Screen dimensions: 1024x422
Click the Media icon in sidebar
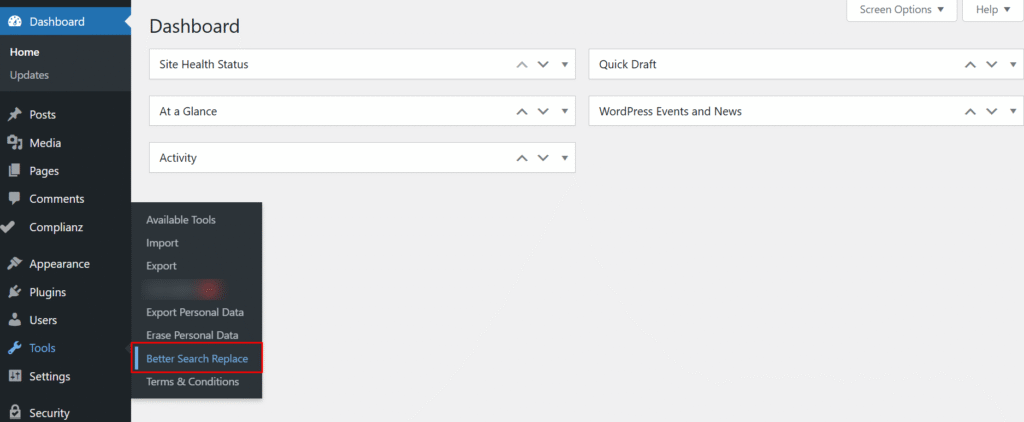[14, 143]
